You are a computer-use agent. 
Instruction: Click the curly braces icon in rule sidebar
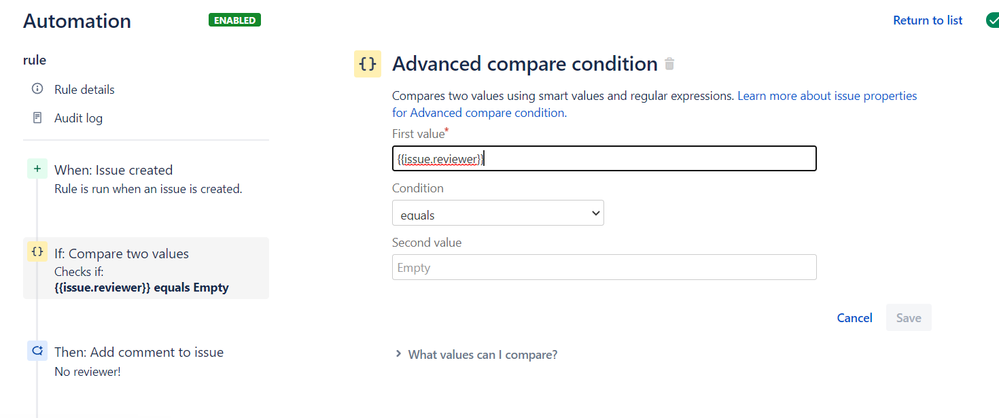[x=37, y=252]
